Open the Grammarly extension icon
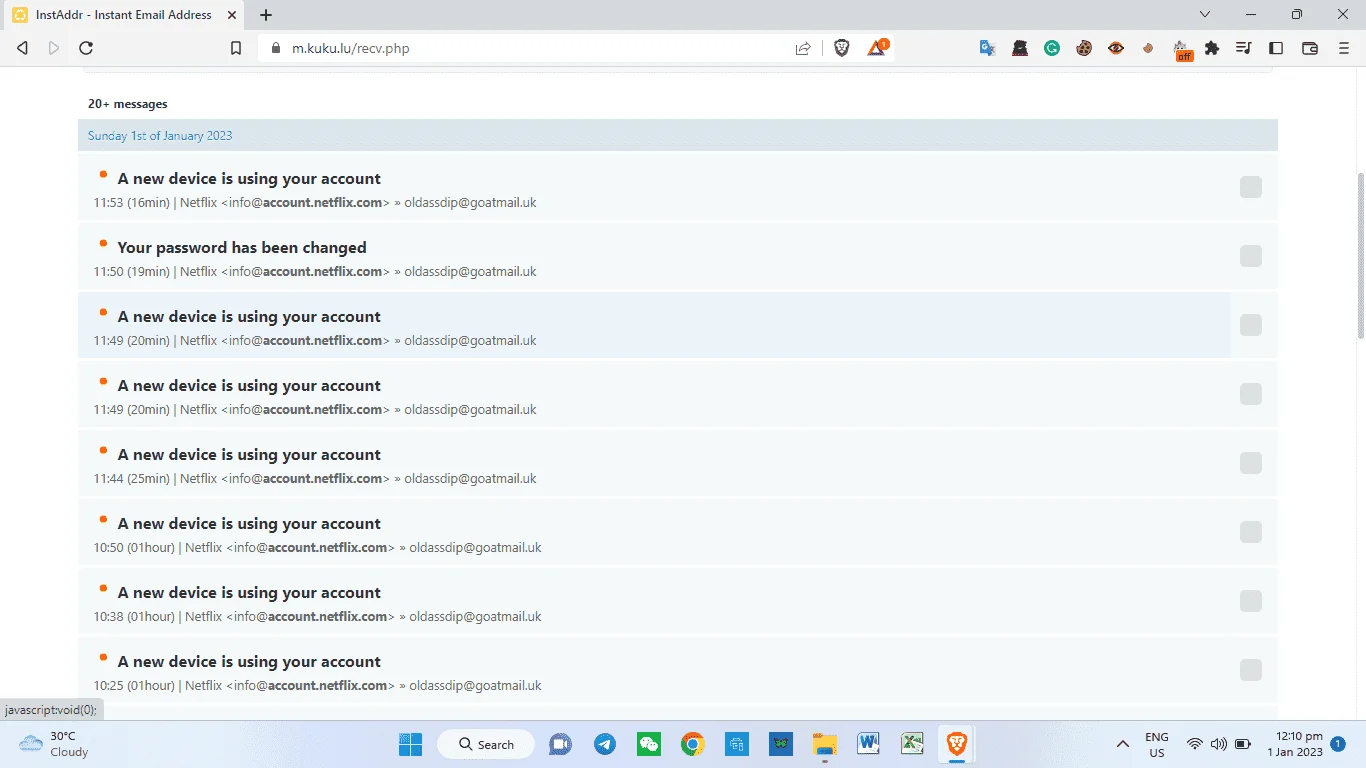The image size is (1366, 768). click(x=1052, y=48)
